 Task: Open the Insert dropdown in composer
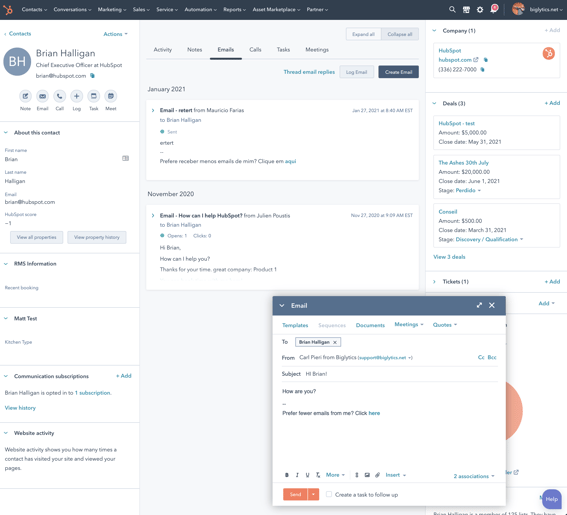396,475
